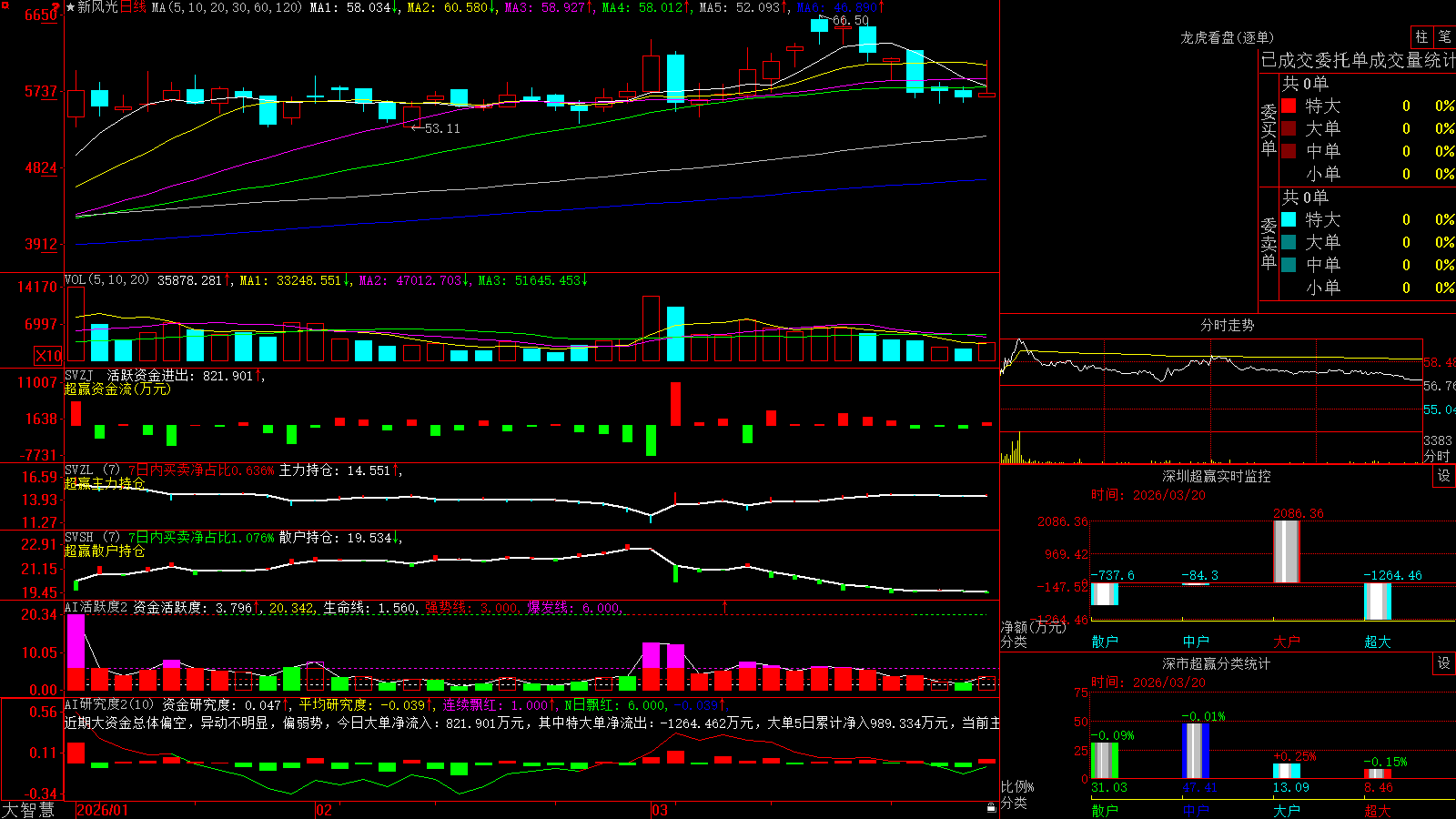Open the MA(5,10,20,30,60,120) indicator parameters
1456x819 pixels.
coord(226,7)
